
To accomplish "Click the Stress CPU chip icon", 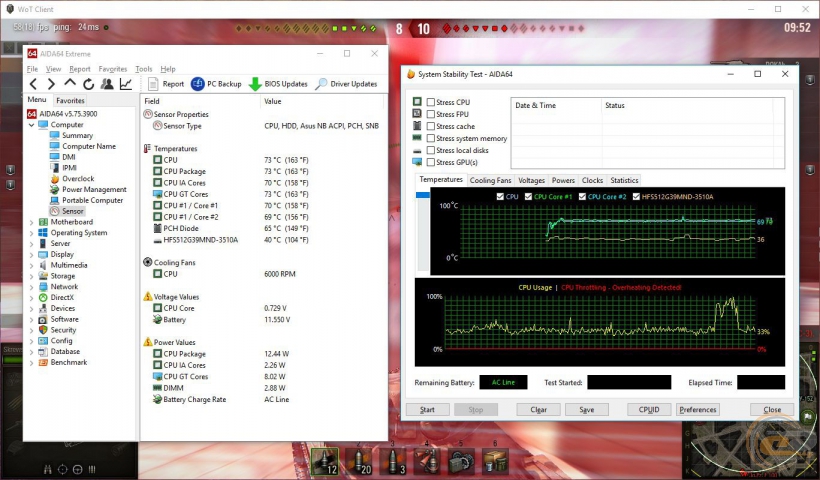I will (x=417, y=101).
